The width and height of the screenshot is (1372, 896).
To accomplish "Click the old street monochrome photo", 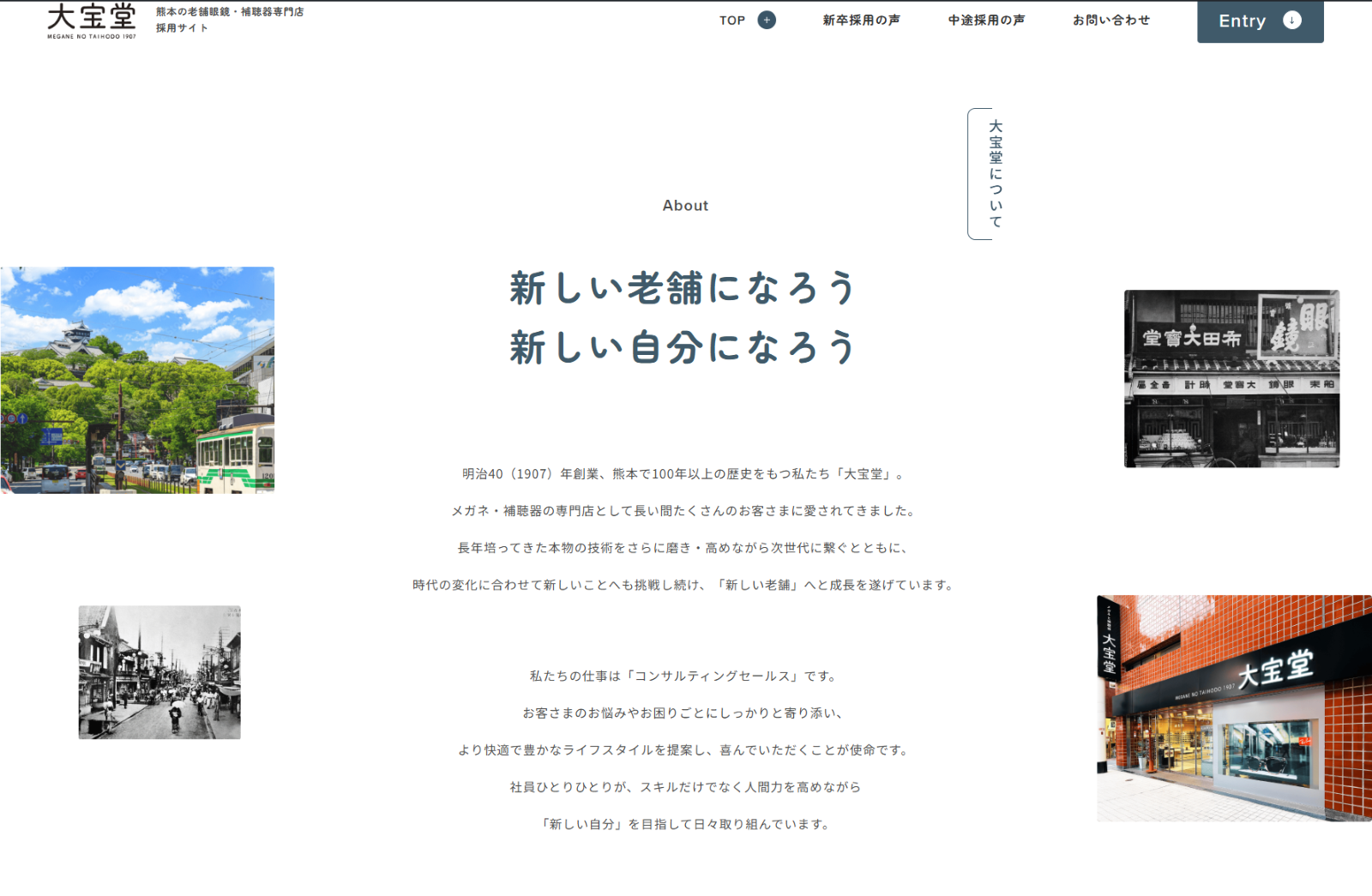I will [x=159, y=671].
